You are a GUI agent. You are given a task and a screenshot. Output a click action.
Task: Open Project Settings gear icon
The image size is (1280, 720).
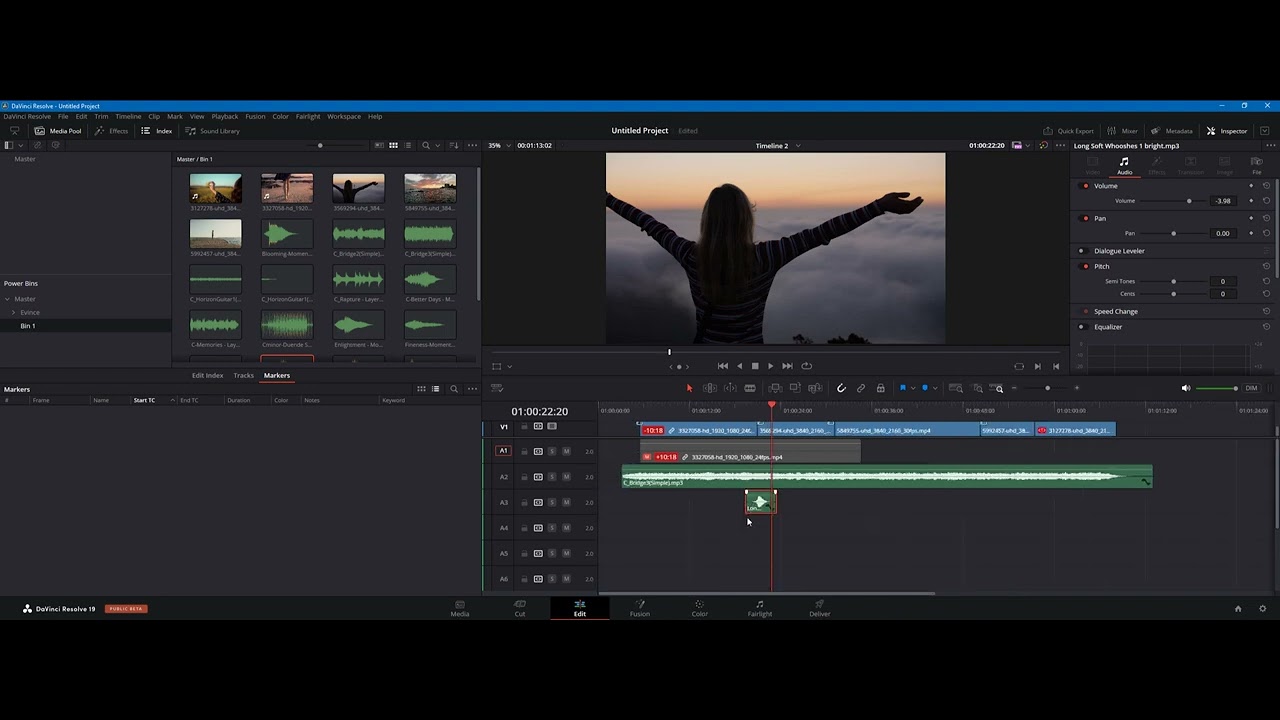coord(1262,608)
